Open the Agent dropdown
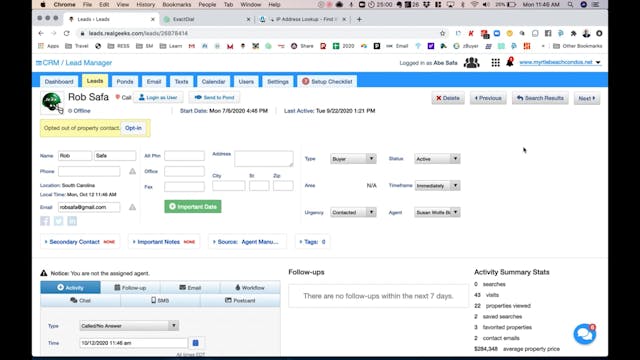640x360 pixels. tap(437, 212)
